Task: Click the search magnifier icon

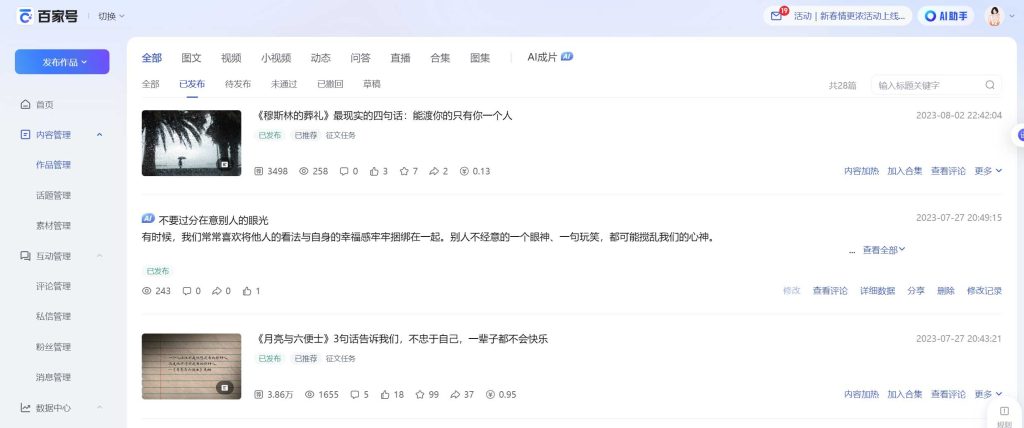Action: pyautogui.click(x=990, y=85)
